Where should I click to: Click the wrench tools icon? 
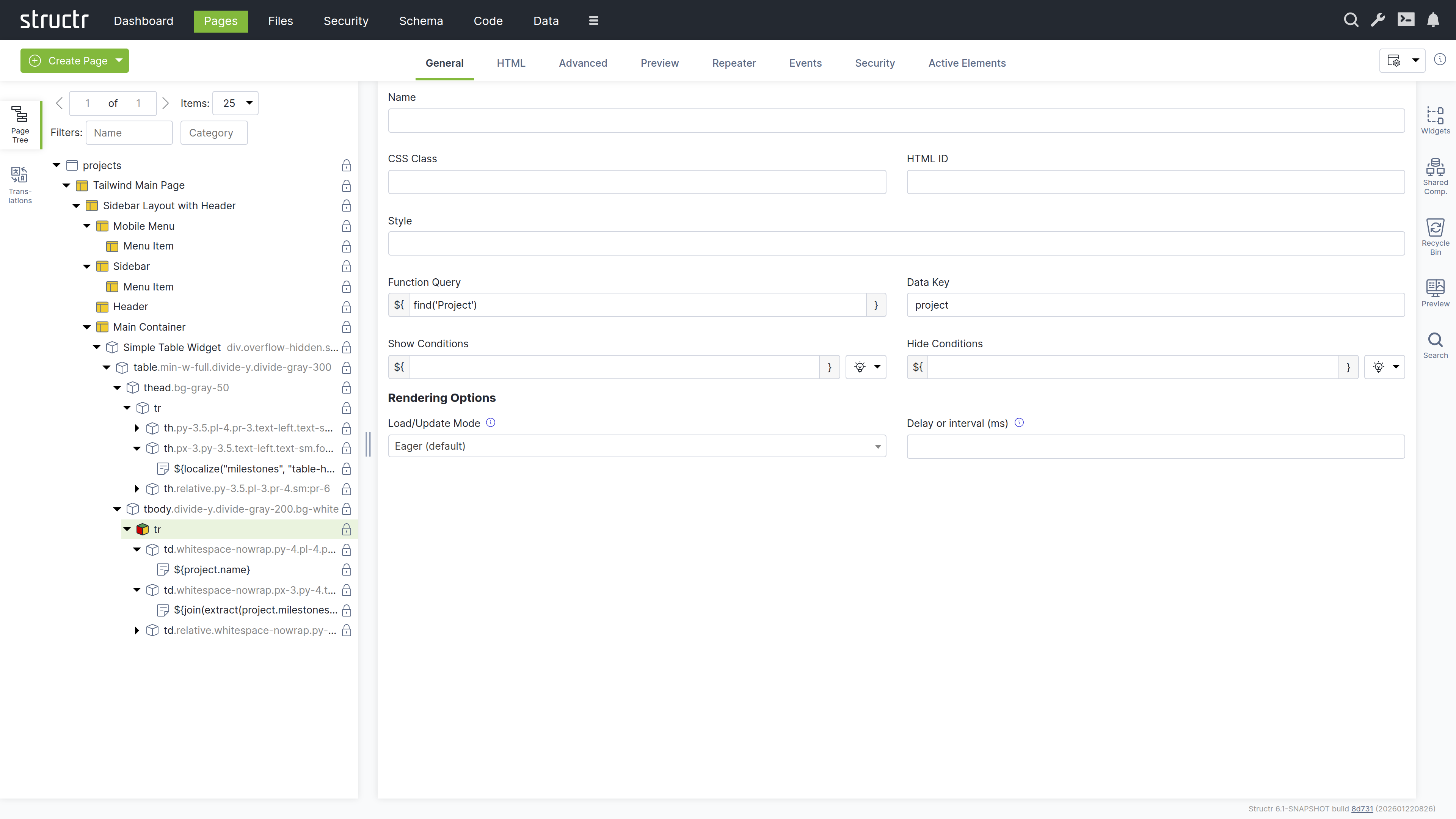coord(1378,20)
